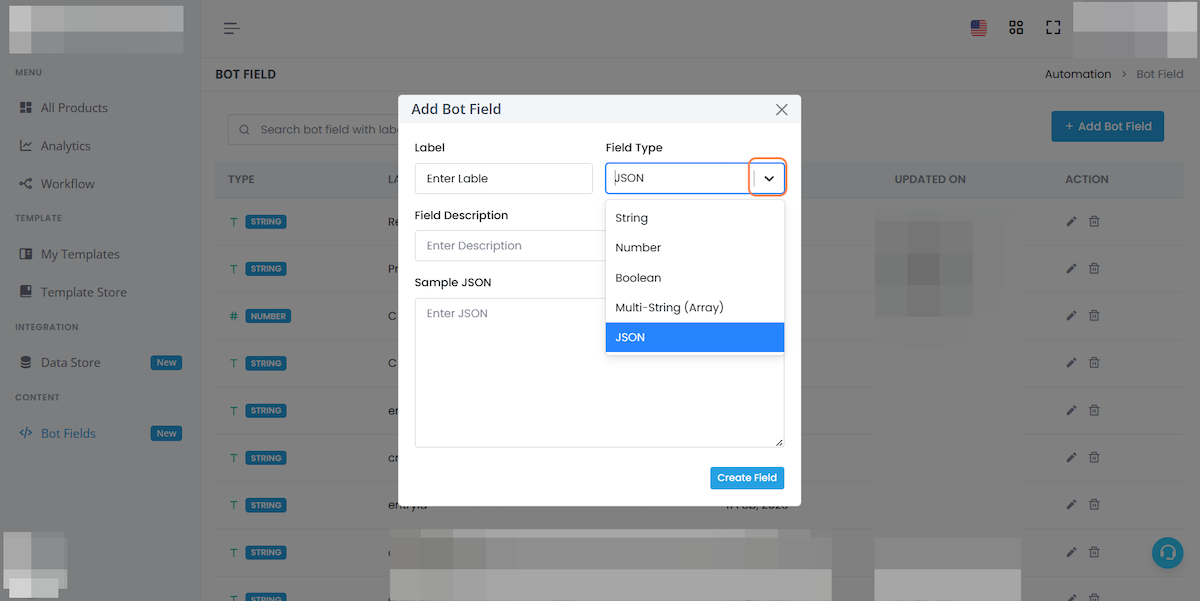Close the Add Bot Field dialog

tap(782, 109)
